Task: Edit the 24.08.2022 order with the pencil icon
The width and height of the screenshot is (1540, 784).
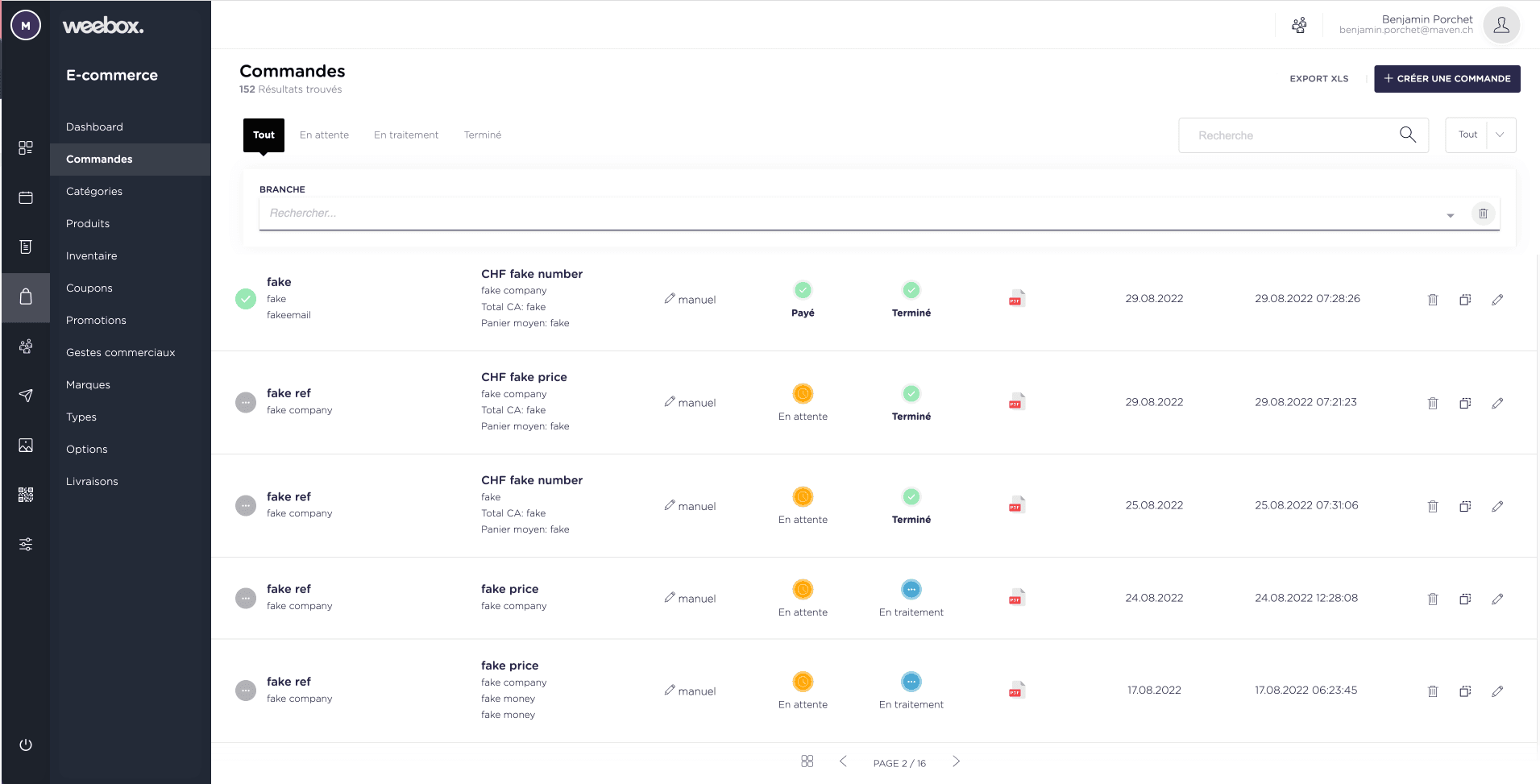Action: click(x=1499, y=599)
